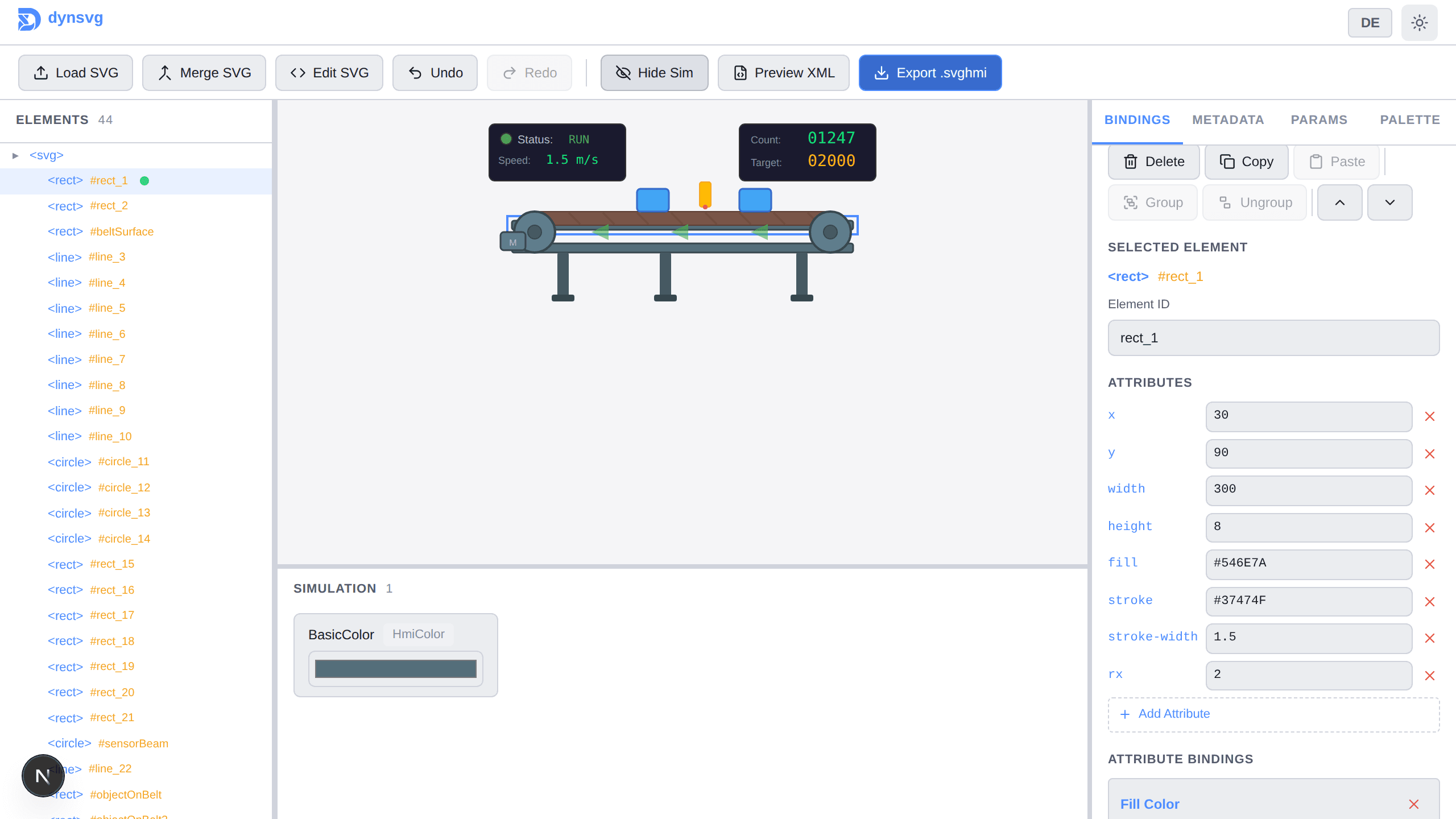The height and width of the screenshot is (819, 1456).
Task: Remove the Fill Color binding with its X
Action: (1413, 804)
